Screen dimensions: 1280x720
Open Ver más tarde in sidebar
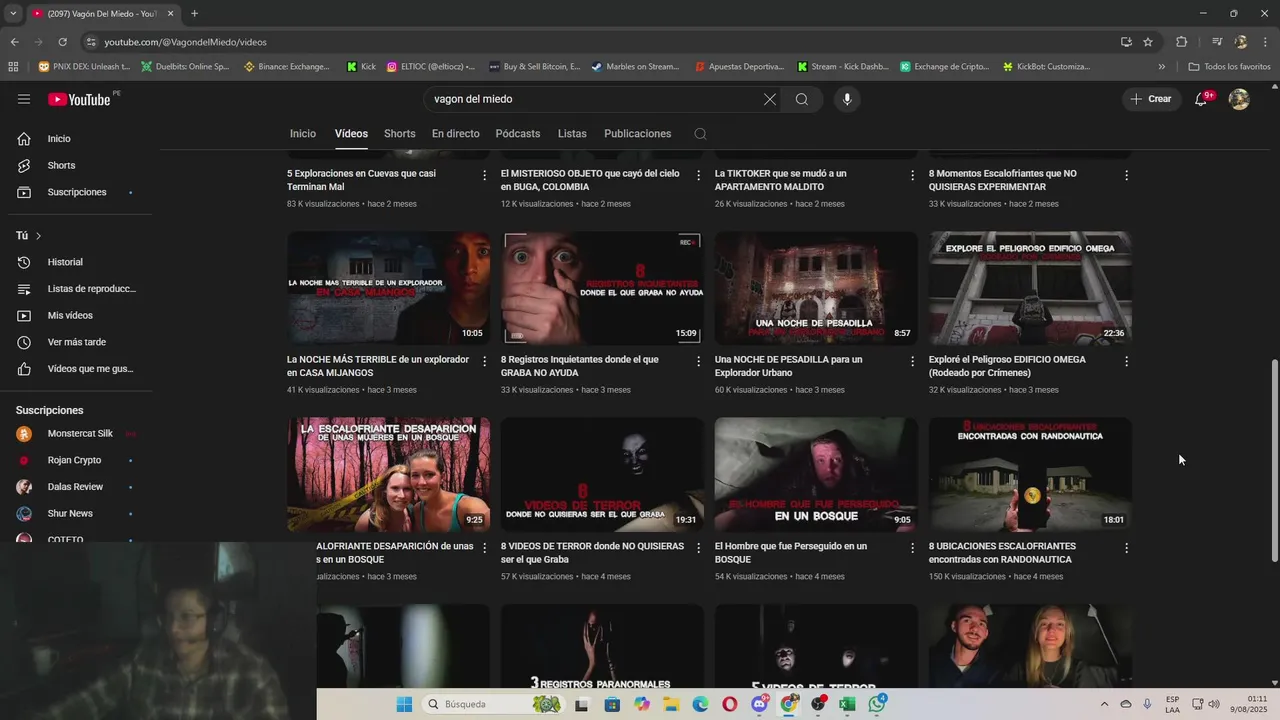point(77,342)
